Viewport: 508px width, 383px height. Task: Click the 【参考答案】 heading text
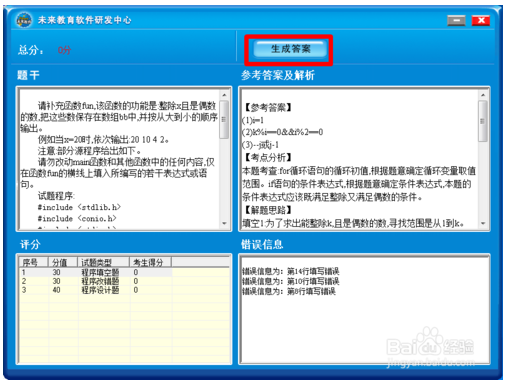(268, 107)
